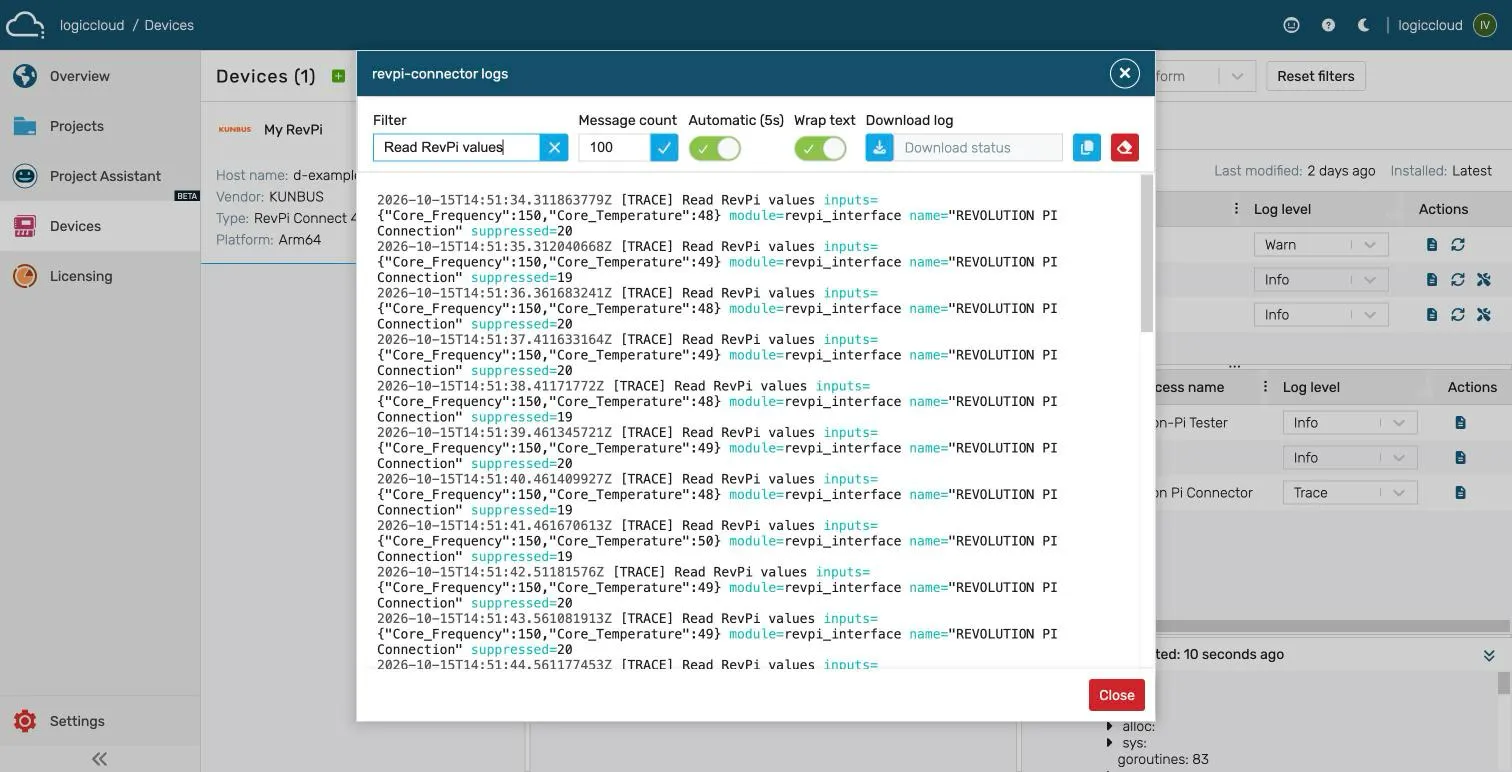Click the red Close button
The width and height of the screenshot is (1512, 772).
(x=1116, y=695)
